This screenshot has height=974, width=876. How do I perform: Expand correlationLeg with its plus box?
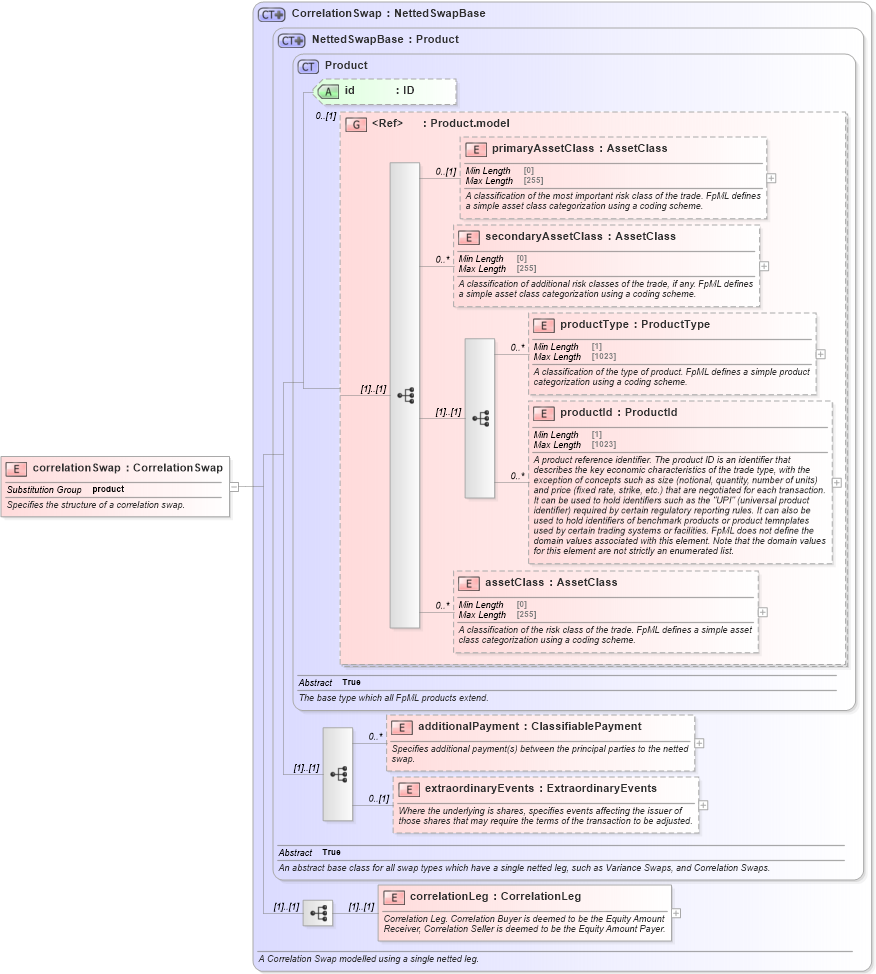coord(676,912)
